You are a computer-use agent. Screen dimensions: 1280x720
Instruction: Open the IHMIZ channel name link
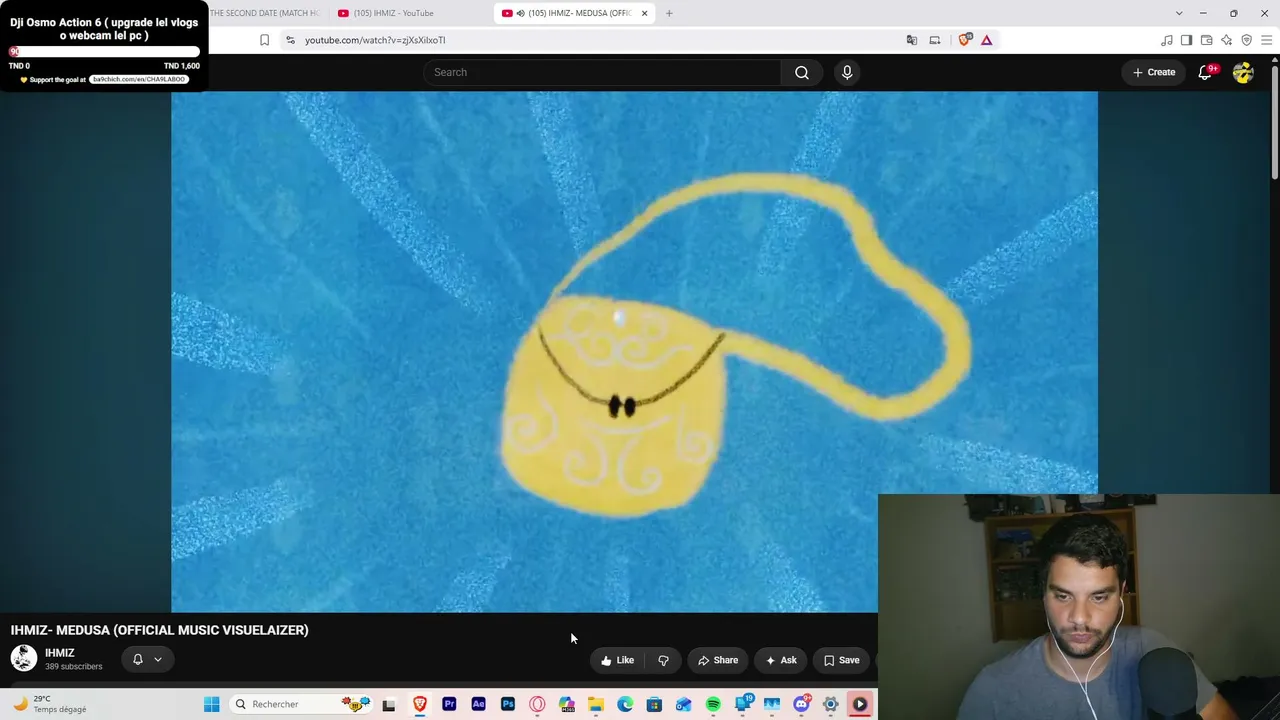click(x=60, y=653)
